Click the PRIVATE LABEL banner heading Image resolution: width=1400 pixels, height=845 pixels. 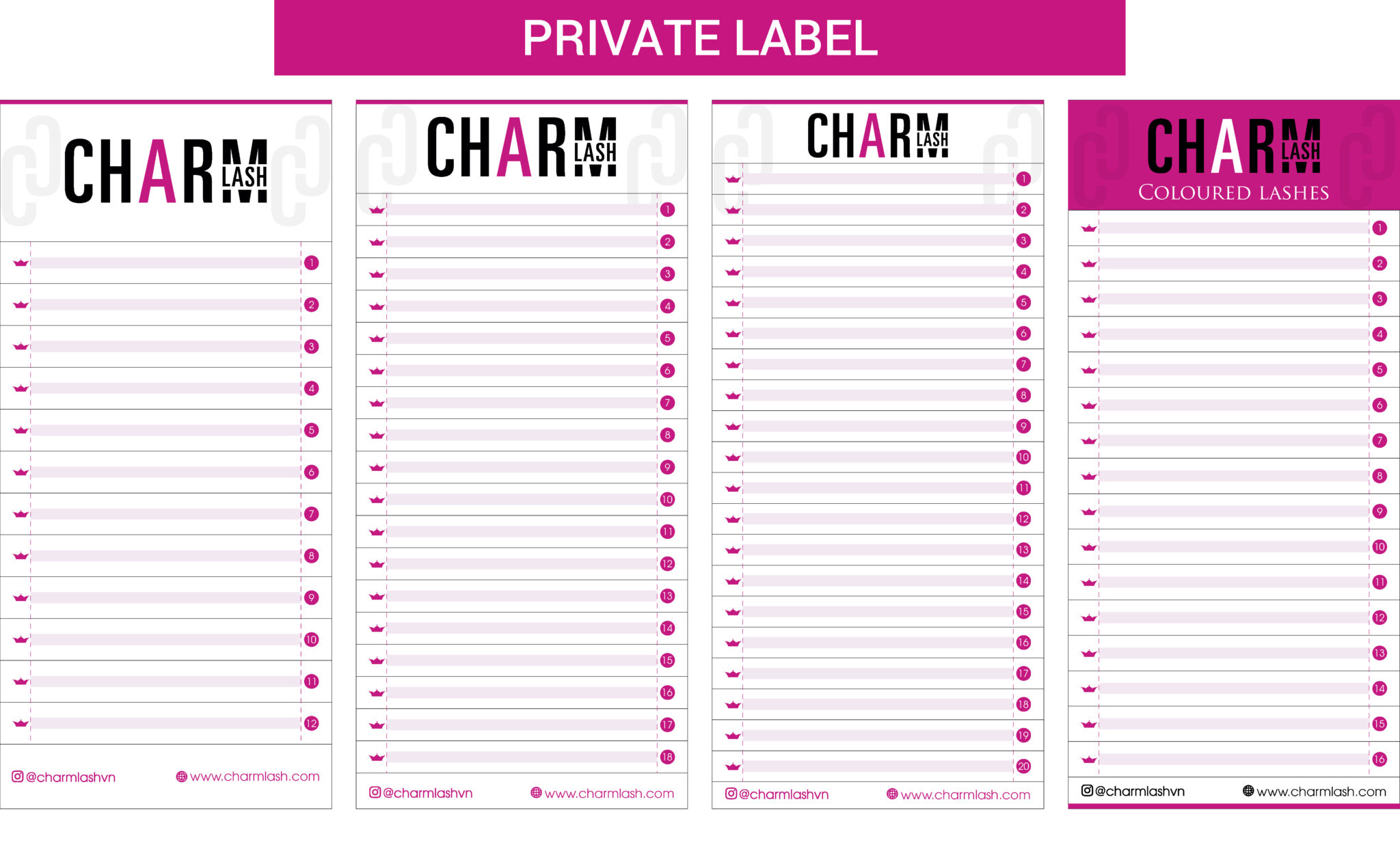click(700, 38)
